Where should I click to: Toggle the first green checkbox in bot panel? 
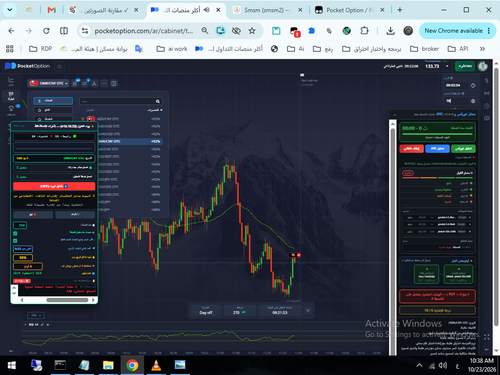click(x=15, y=234)
